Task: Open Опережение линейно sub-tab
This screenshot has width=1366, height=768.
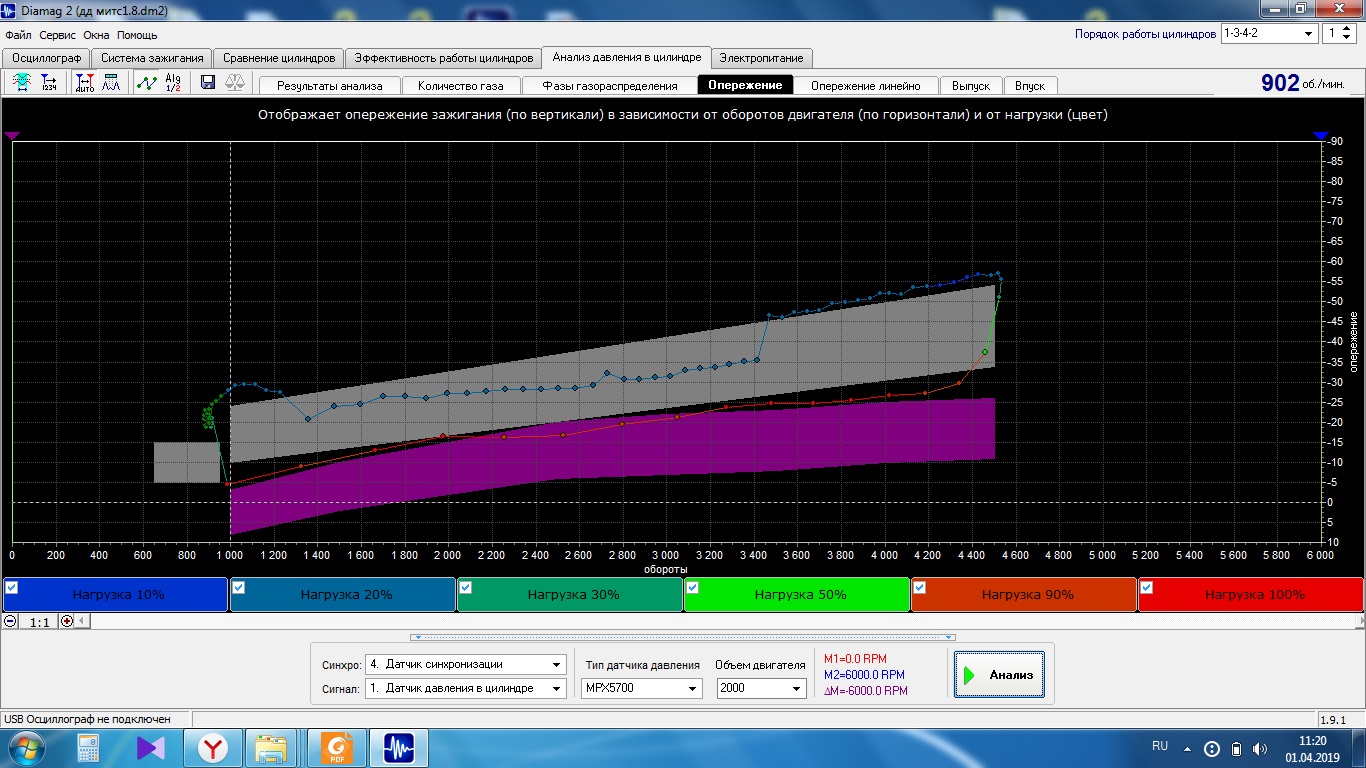Action: (866, 86)
